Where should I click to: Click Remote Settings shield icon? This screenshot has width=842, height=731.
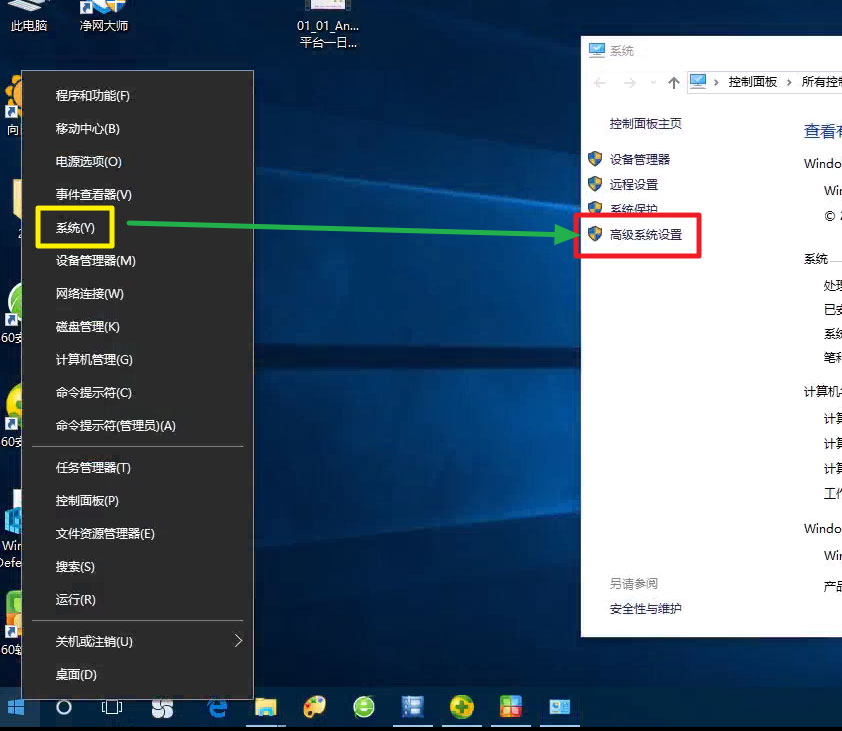click(x=595, y=184)
